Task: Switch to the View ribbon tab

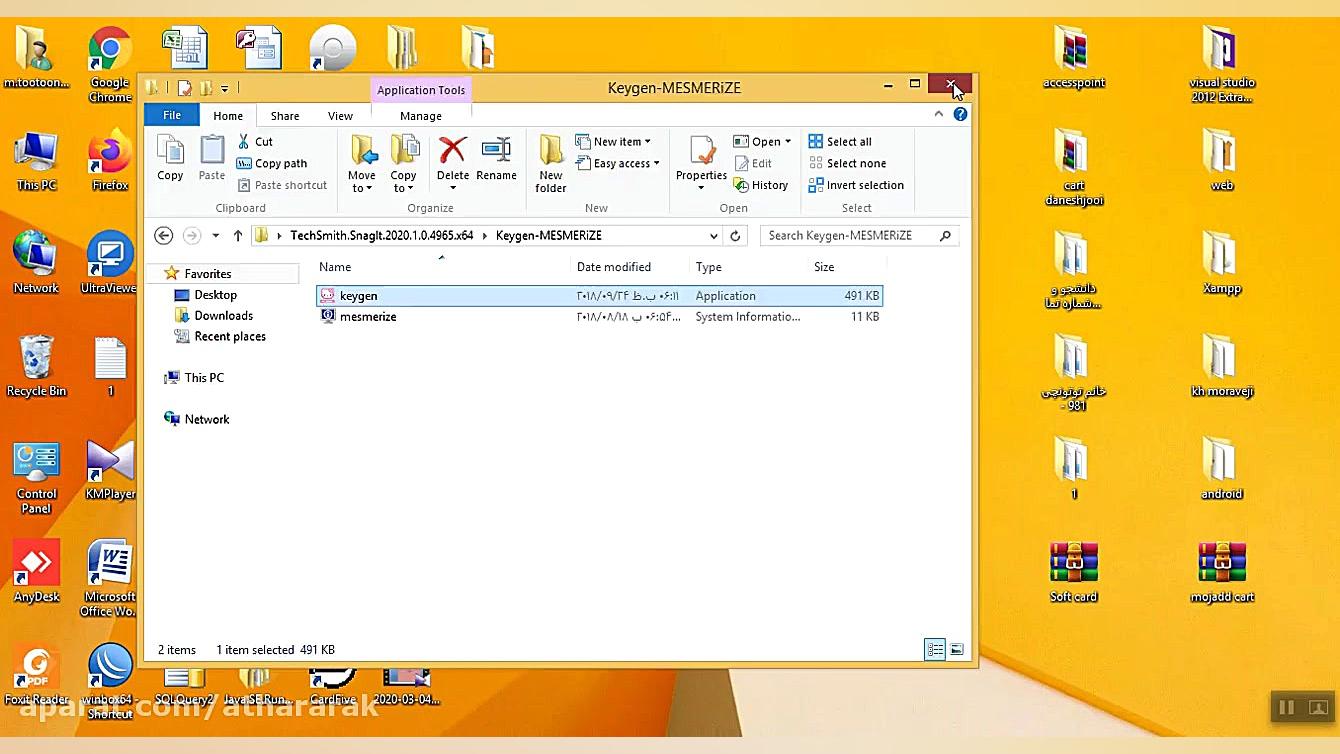Action: tap(339, 115)
